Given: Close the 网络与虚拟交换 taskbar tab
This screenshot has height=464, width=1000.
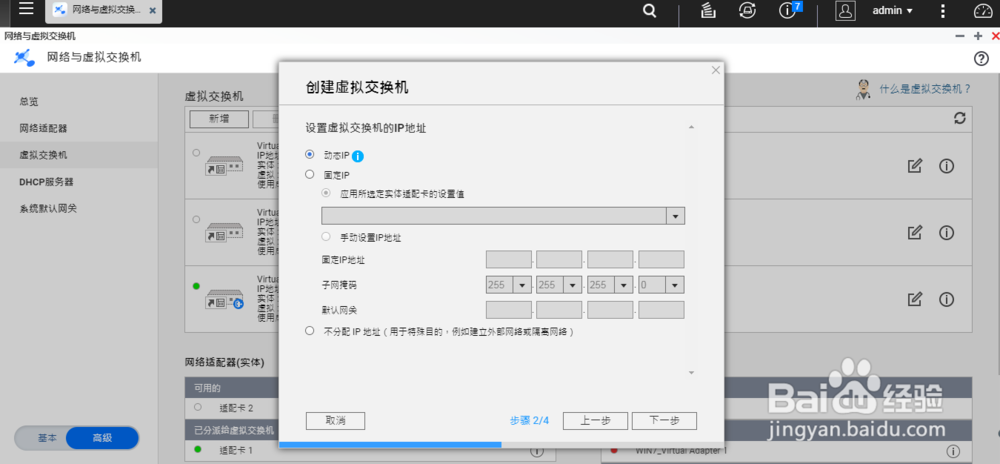Looking at the screenshot, I should click(x=152, y=11).
